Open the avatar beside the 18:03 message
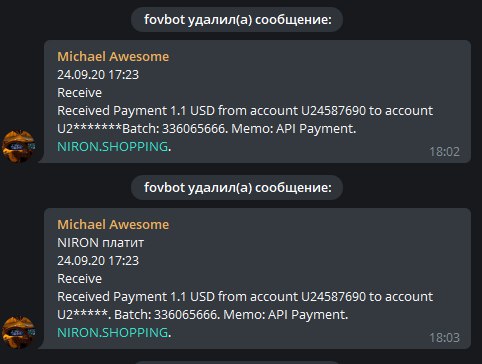This screenshot has height=364, width=482. [18, 332]
